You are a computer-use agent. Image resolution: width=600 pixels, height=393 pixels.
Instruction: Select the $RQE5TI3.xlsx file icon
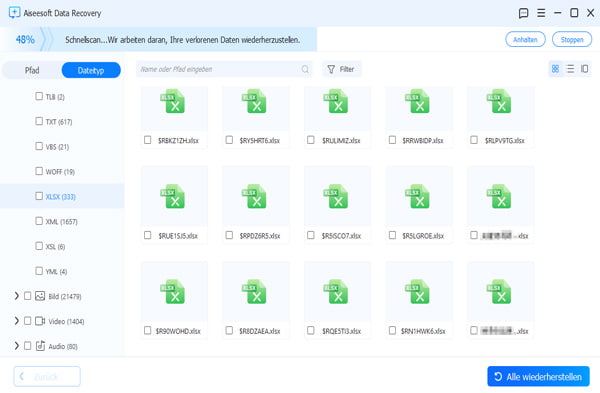[336, 292]
